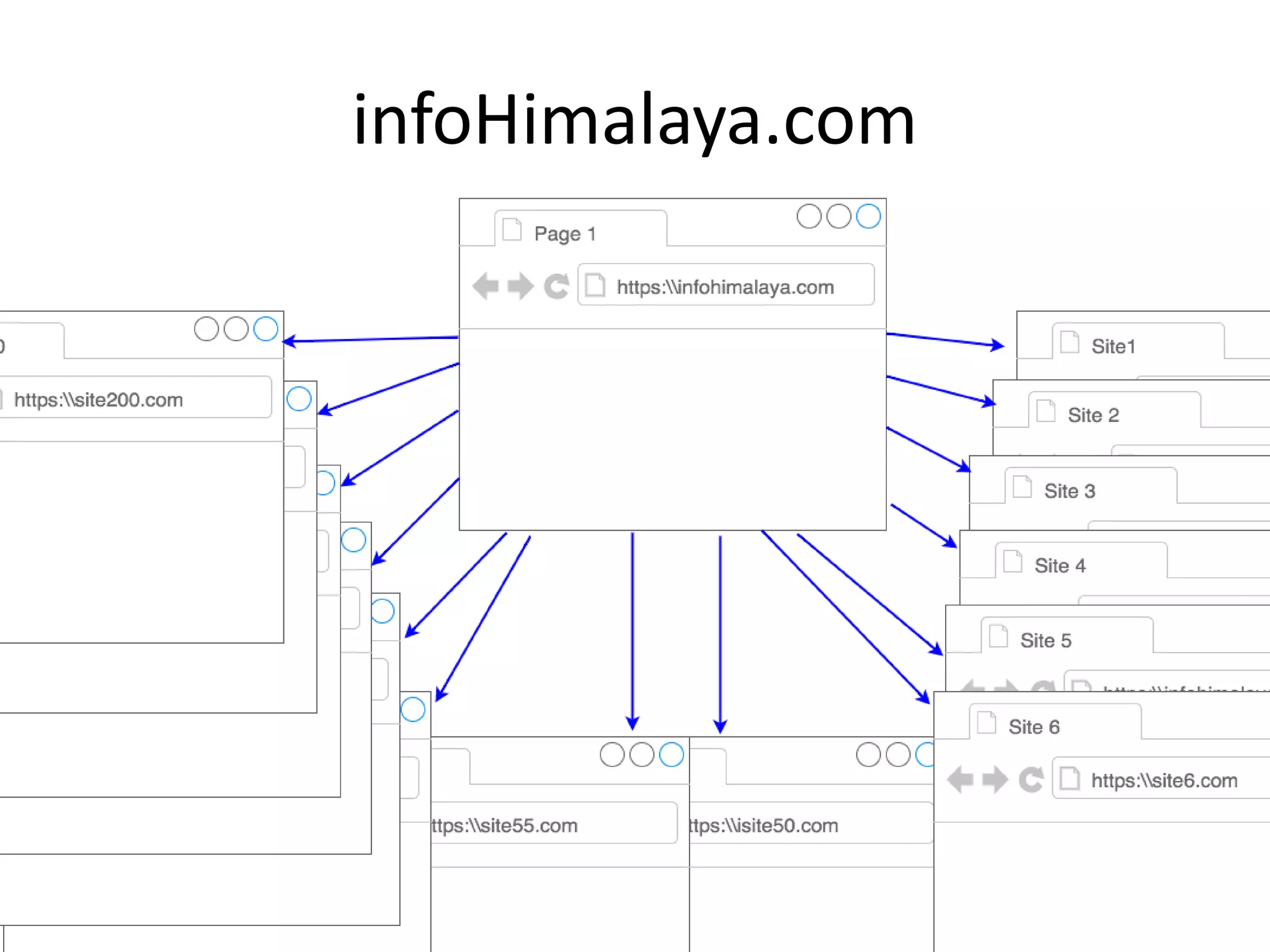The image size is (1270, 952).
Task: Click the document icon on the Site1 tab
Action: [x=1070, y=342]
